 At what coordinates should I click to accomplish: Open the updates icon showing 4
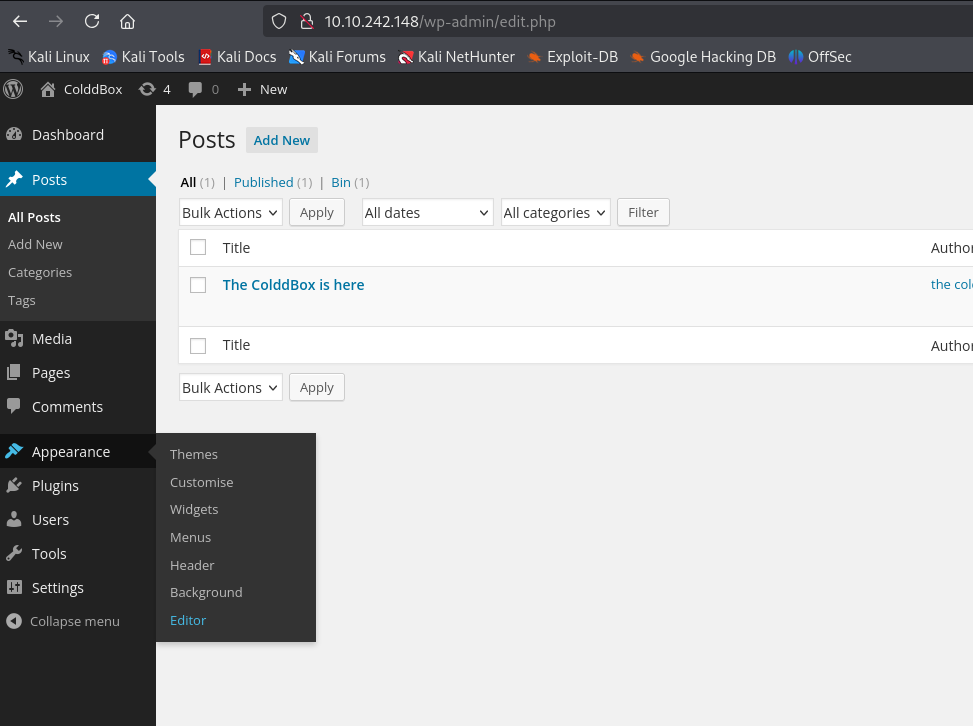click(x=147, y=89)
